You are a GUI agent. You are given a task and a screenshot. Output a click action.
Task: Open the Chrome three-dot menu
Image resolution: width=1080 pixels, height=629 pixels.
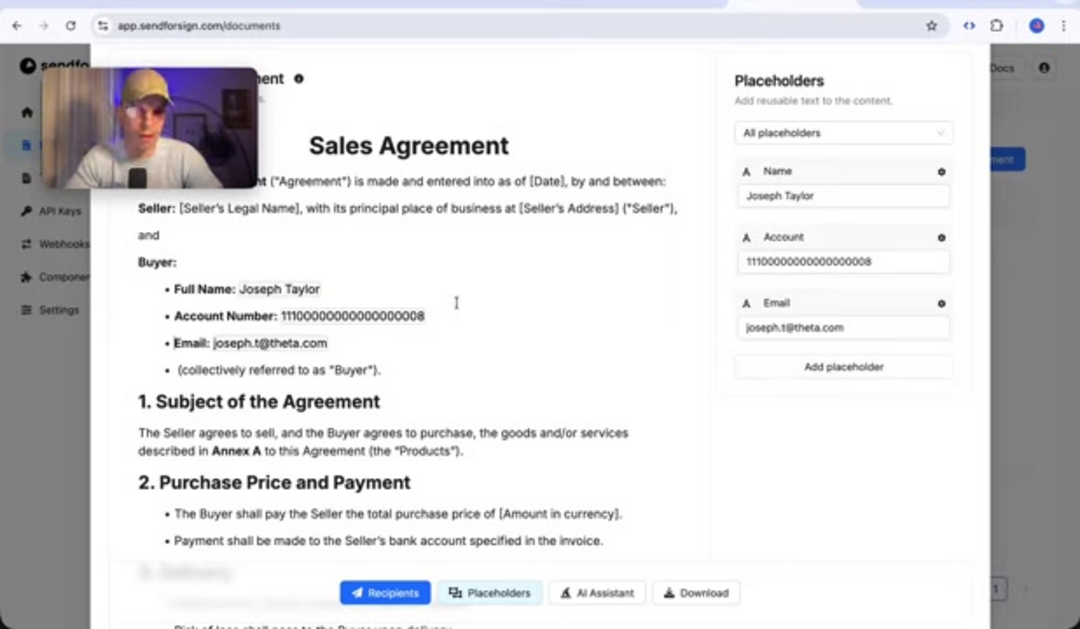tap(1063, 26)
